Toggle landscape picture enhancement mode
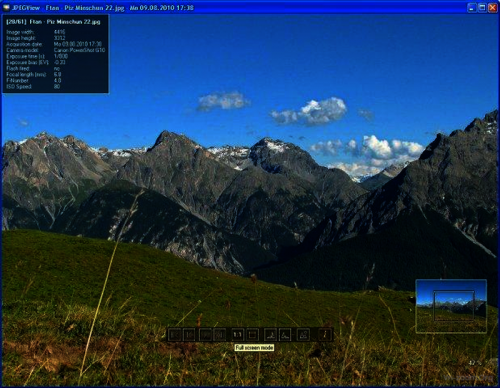Screen dimensions: 500x388 [303, 334]
